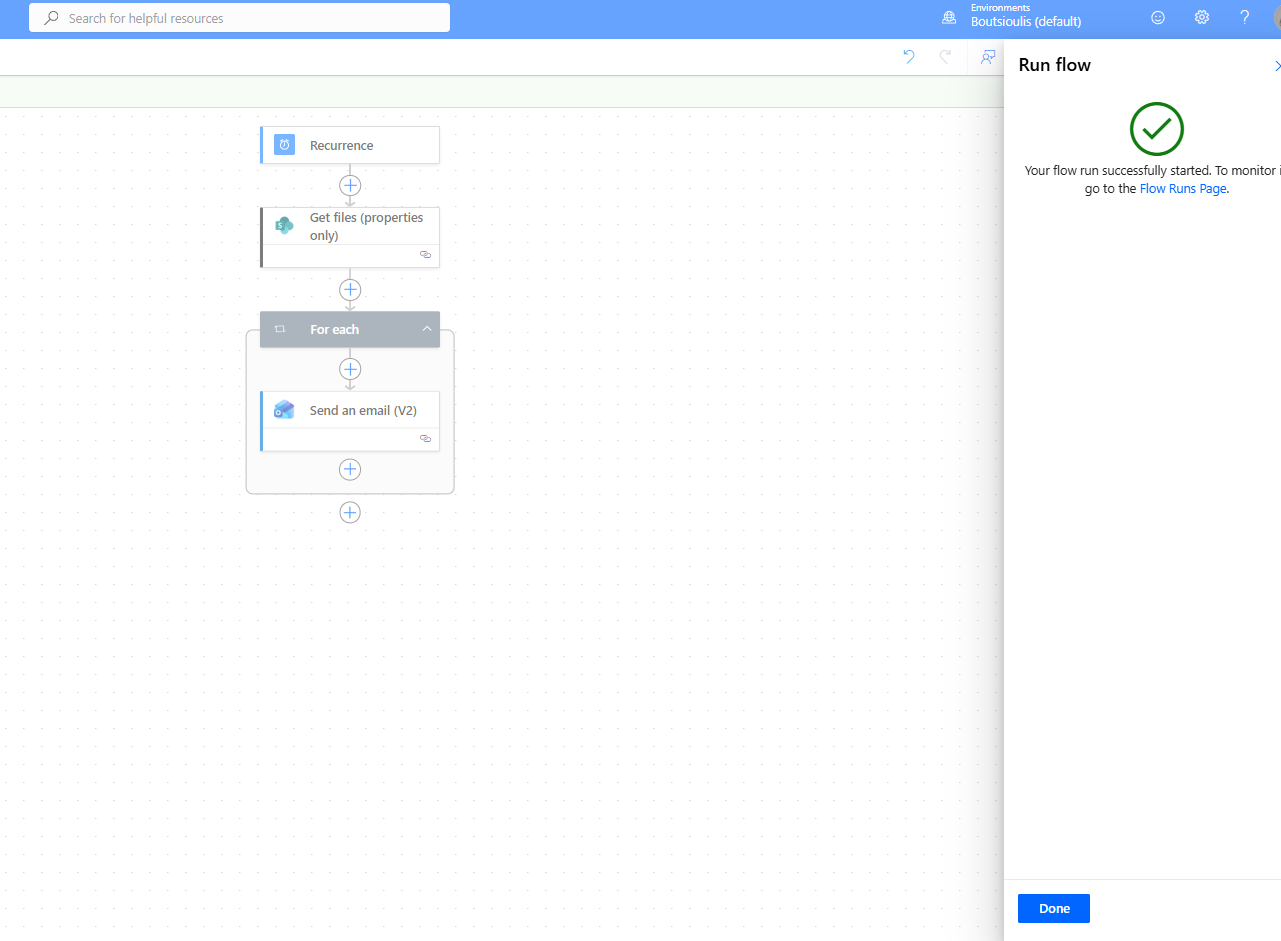Open the Settings gear
The width and height of the screenshot is (1281, 941).
point(1201,18)
